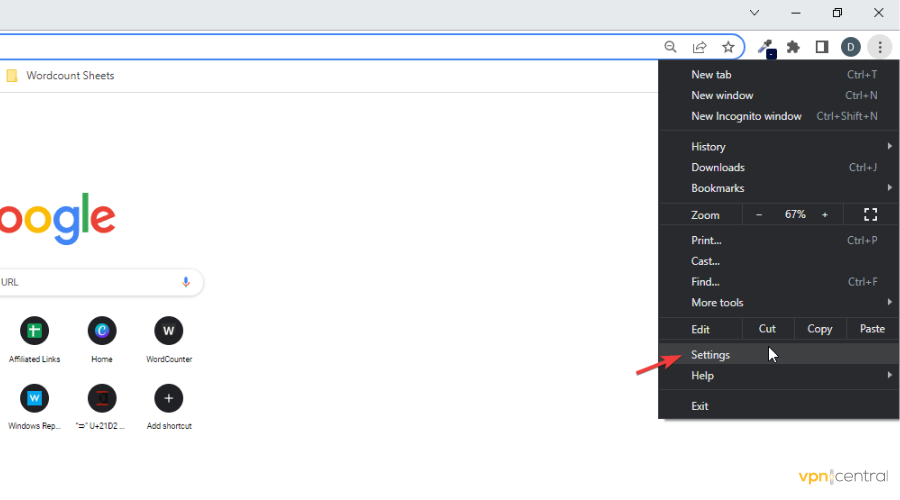Open the Home shortcut tile
The width and height of the screenshot is (900, 500).
point(102,339)
